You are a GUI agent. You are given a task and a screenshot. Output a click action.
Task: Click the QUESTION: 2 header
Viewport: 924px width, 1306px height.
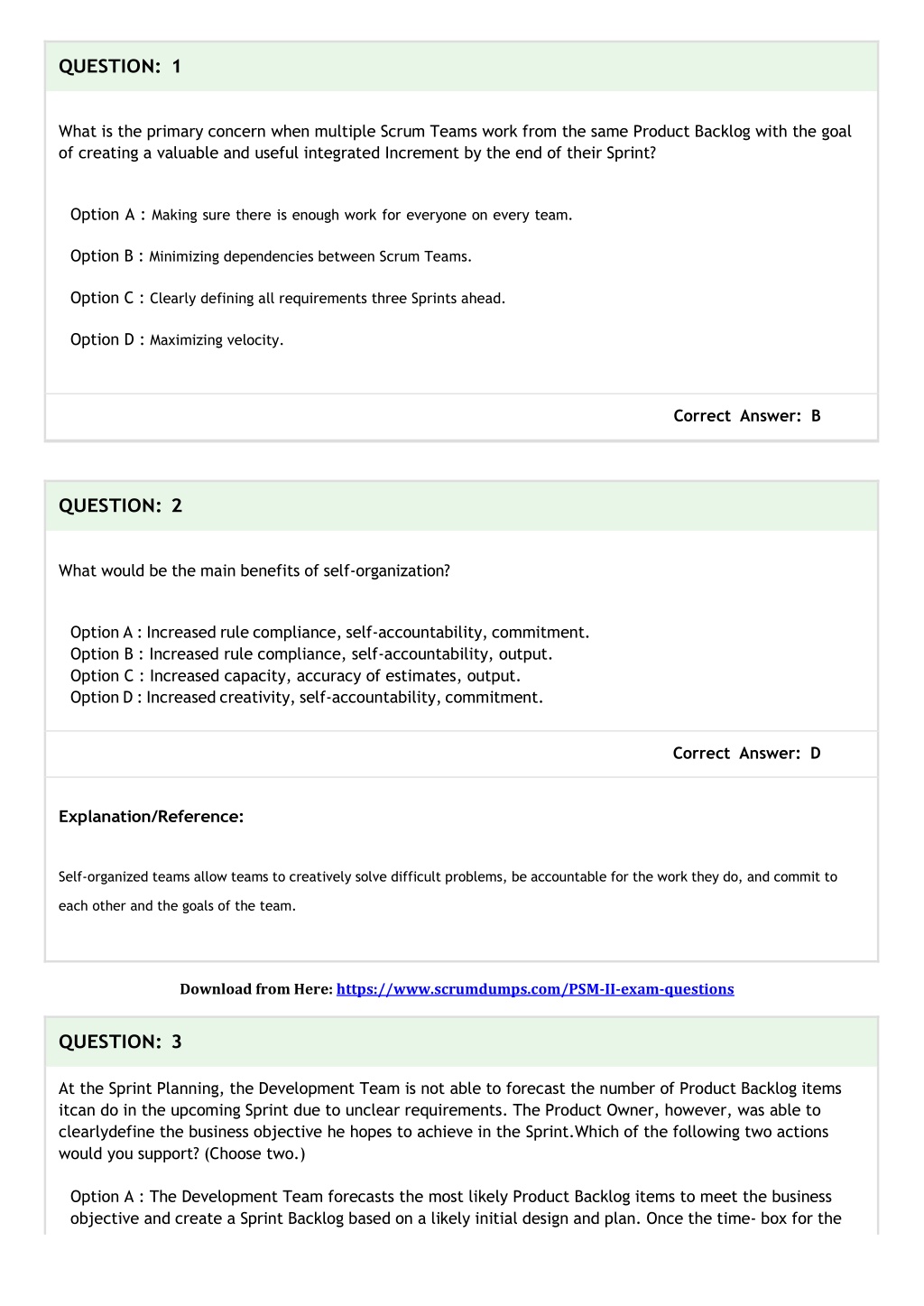(x=120, y=505)
